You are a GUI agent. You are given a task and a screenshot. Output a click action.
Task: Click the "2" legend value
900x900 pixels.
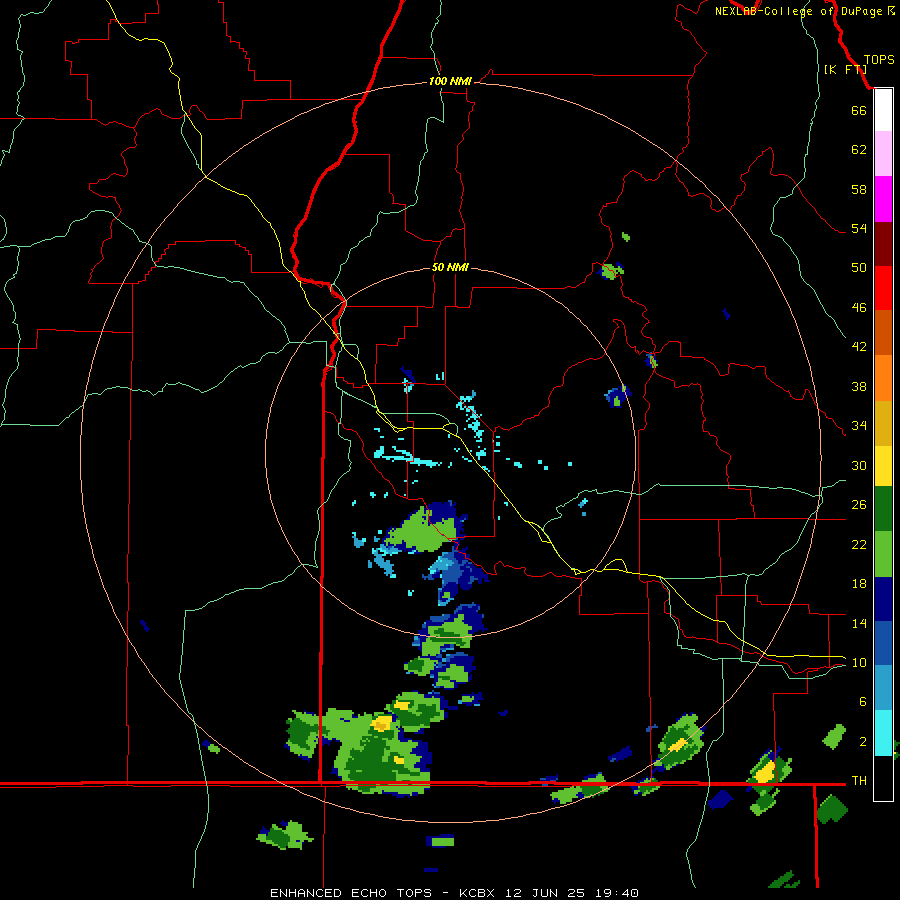[863, 741]
